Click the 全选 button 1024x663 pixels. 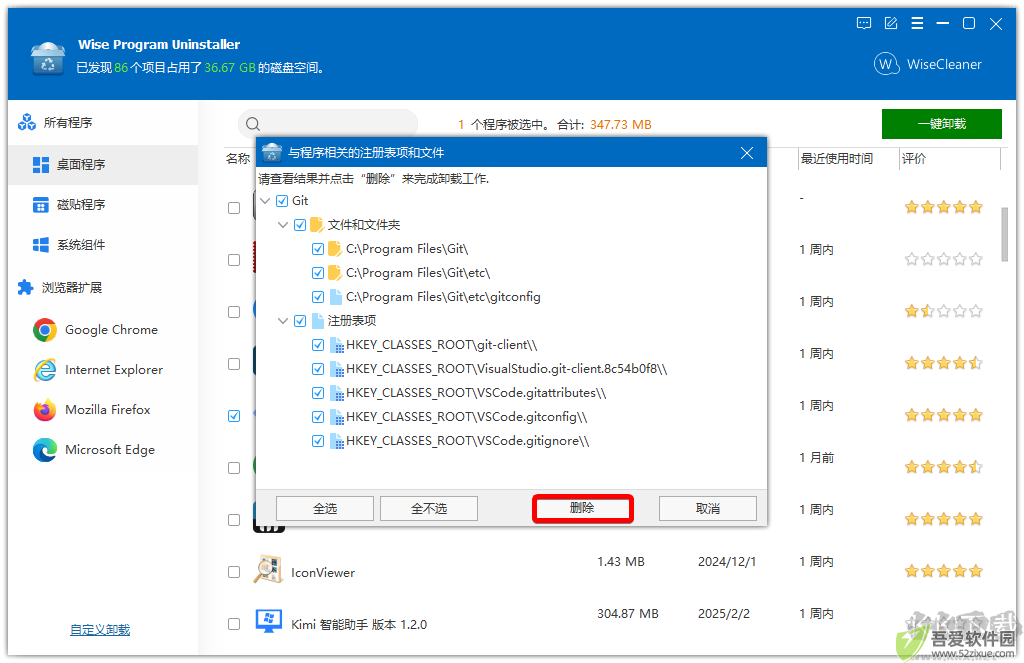click(325, 508)
